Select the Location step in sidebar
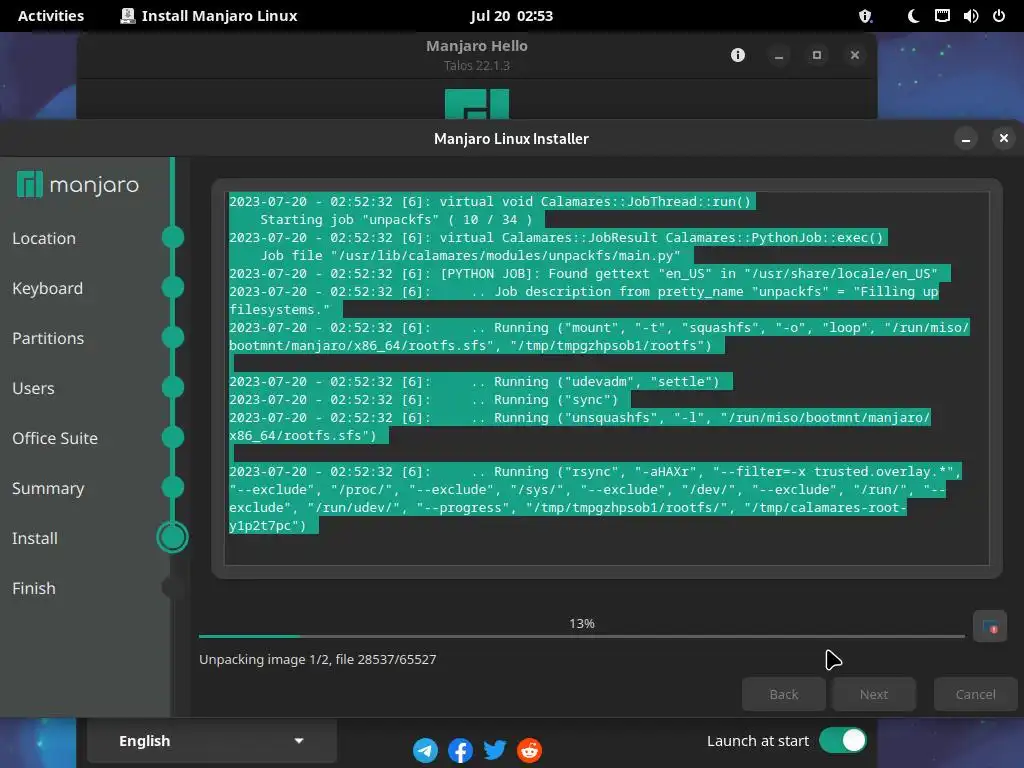The image size is (1024, 768). pyautogui.click(x=44, y=238)
